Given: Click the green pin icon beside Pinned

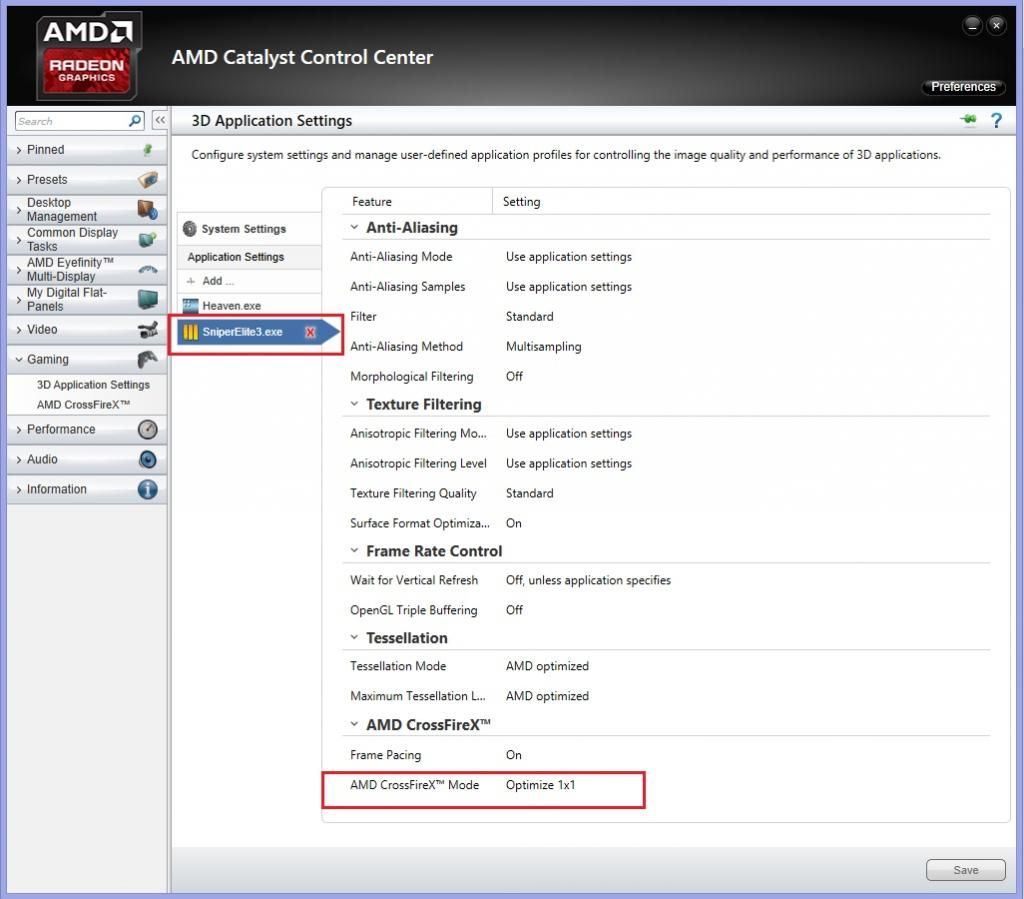Looking at the screenshot, I should coord(148,150).
